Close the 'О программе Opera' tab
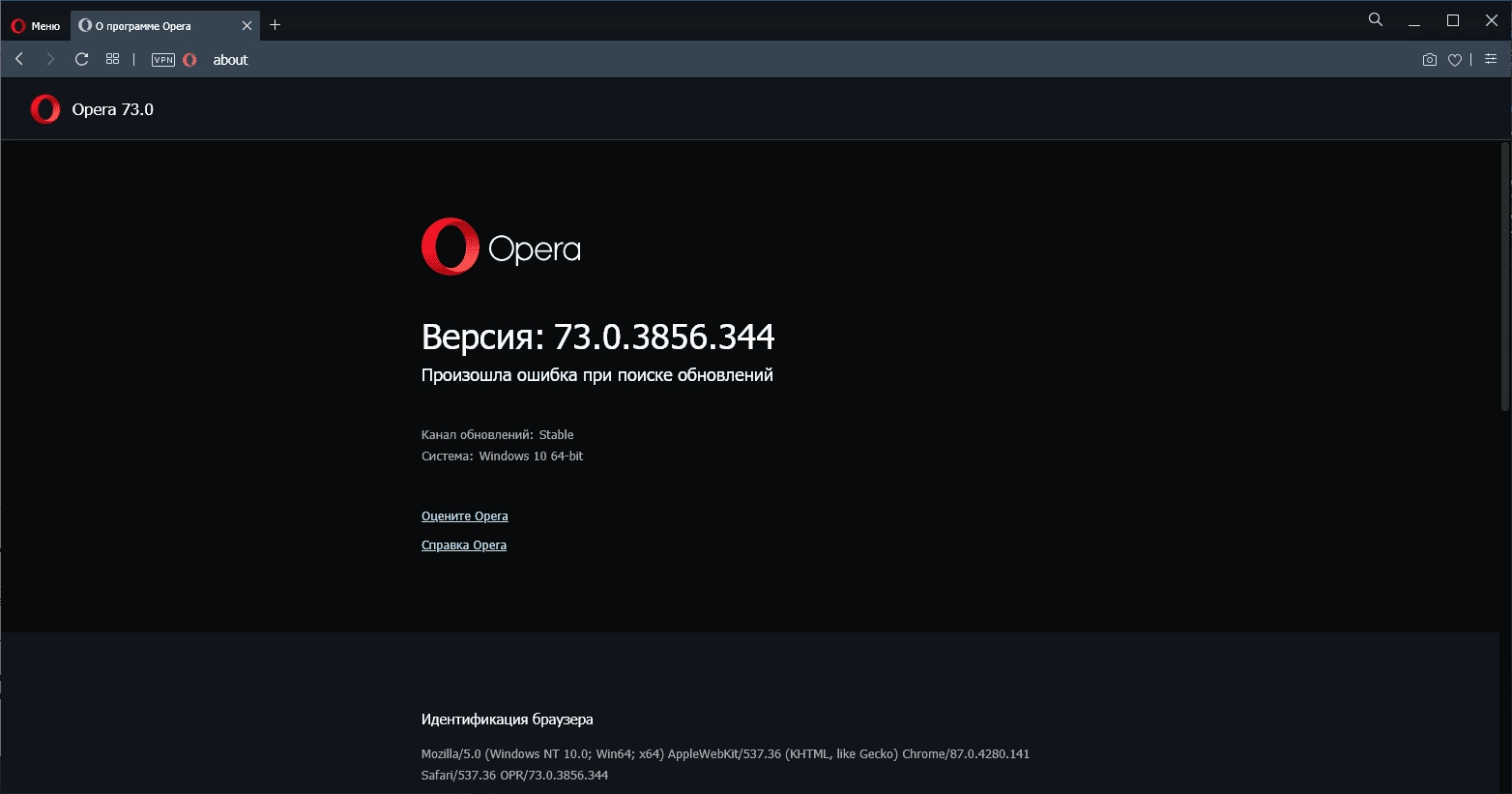This screenshot has height=794, width=1512. (x=247, y=26)
